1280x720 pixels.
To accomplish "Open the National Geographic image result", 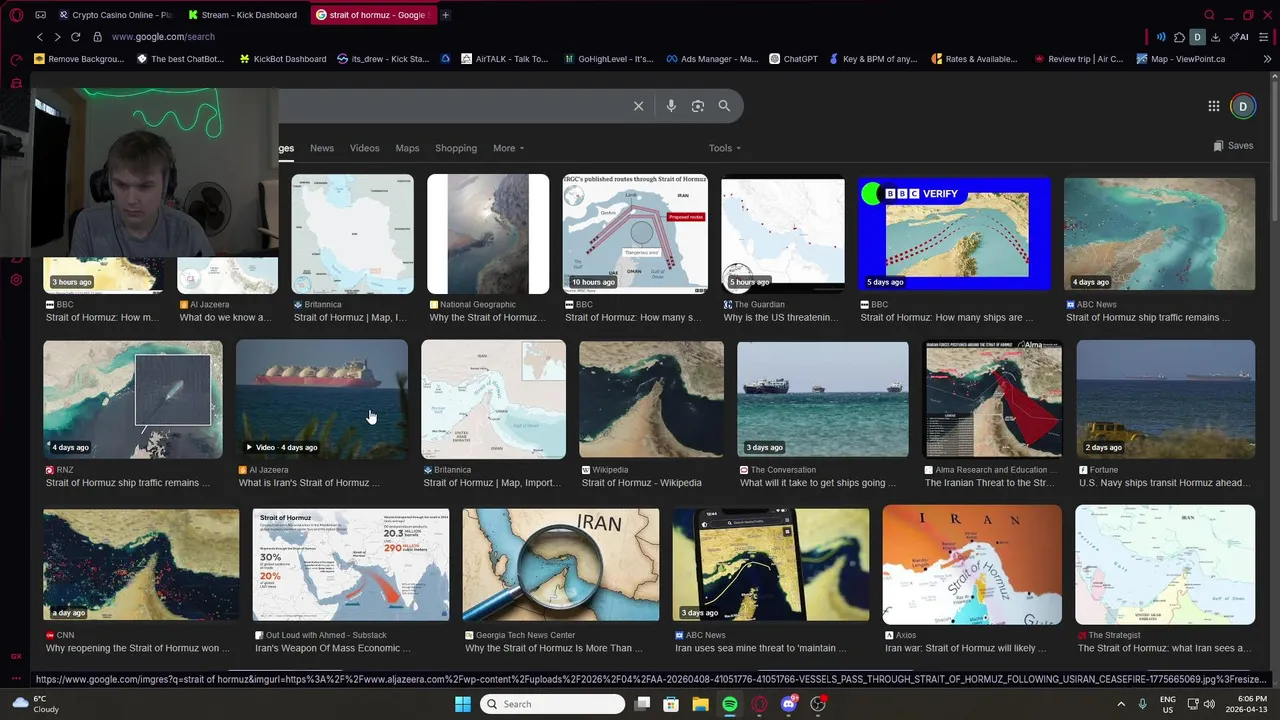I will coord(488,234).
